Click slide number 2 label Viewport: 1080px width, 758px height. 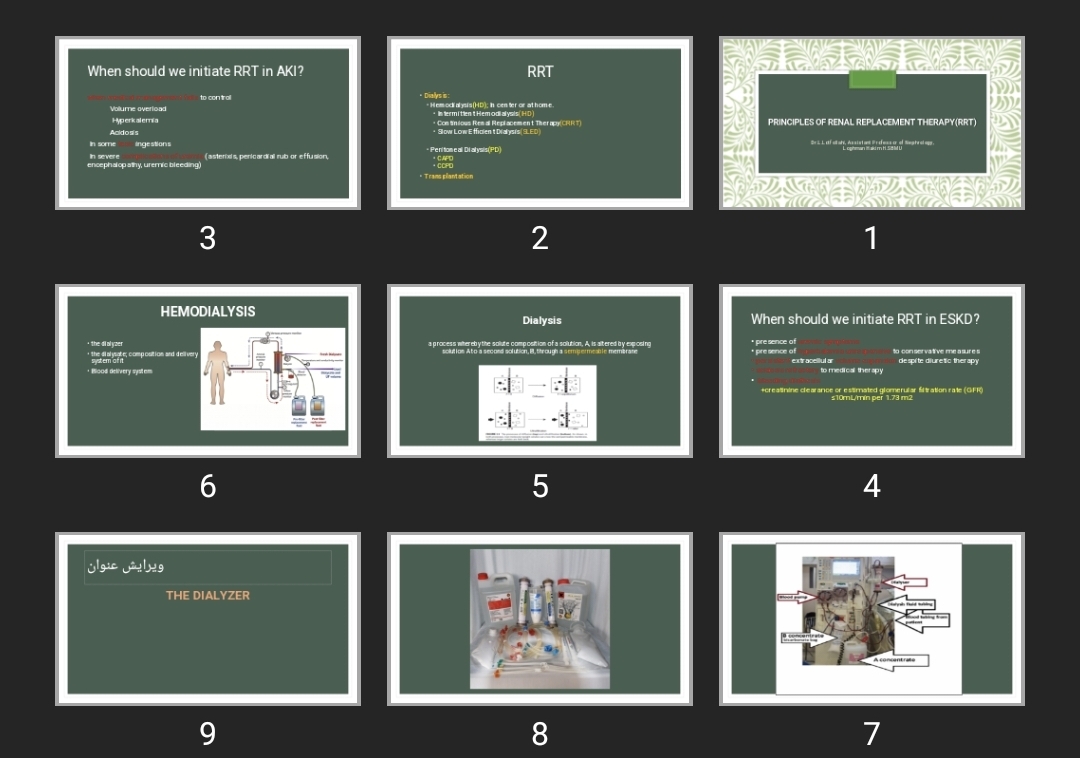540,238
